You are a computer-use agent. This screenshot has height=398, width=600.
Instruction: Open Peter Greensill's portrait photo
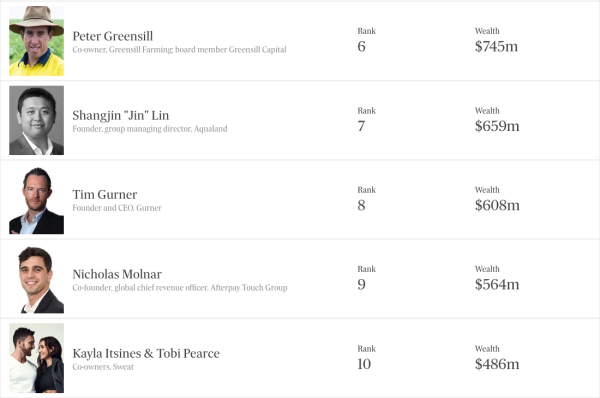point(36,41)
